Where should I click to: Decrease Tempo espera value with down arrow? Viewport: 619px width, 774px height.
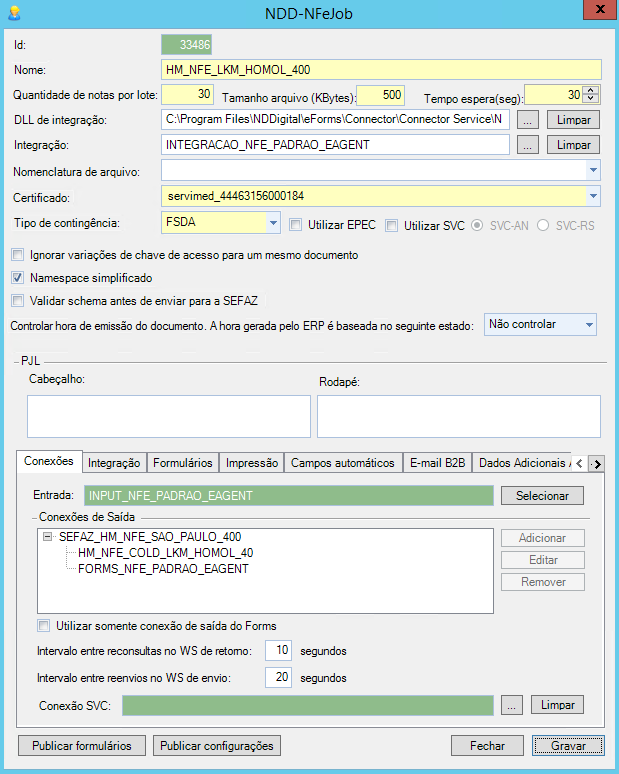591,98
